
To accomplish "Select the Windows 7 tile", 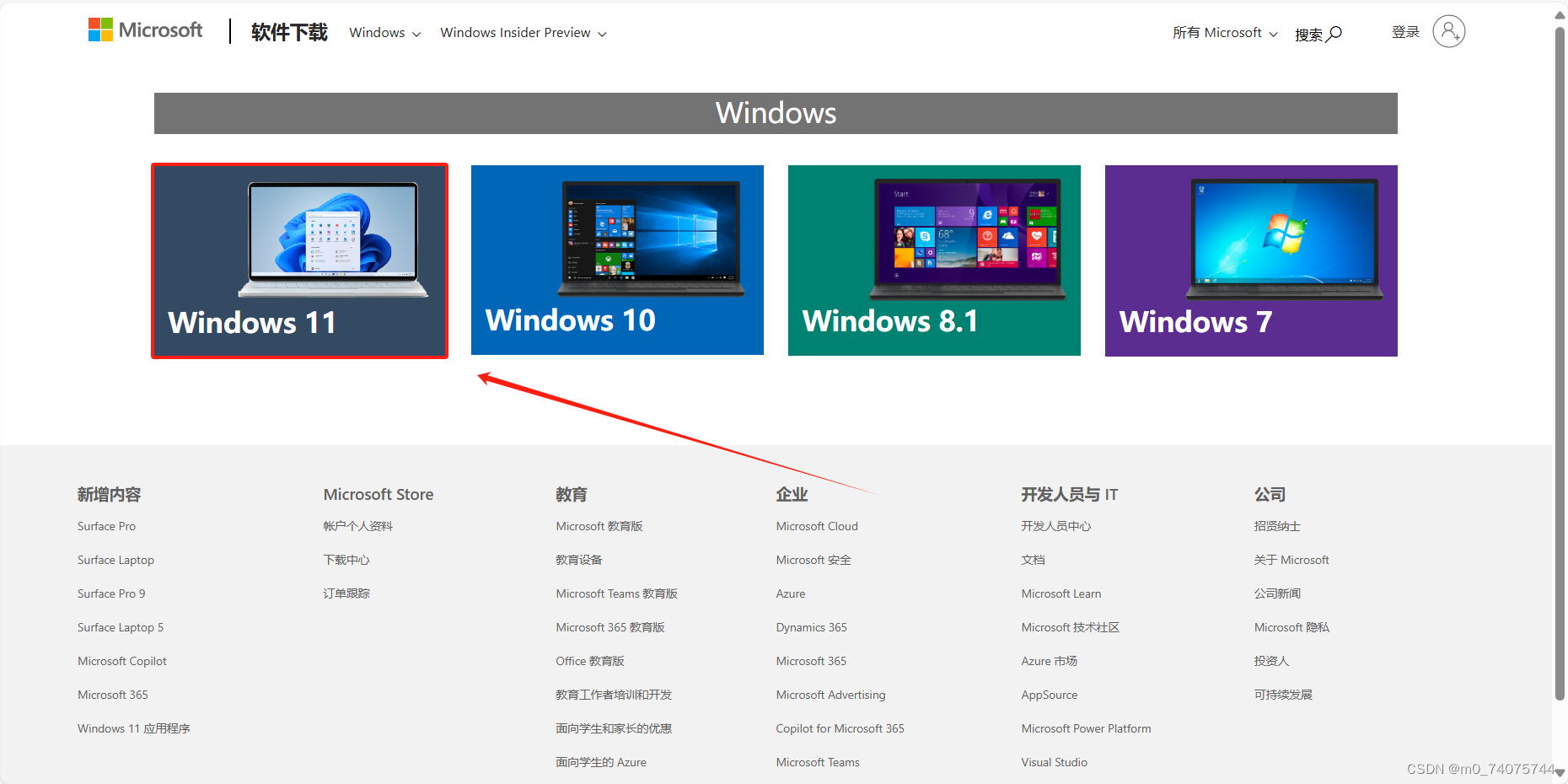I will 1251,260.
